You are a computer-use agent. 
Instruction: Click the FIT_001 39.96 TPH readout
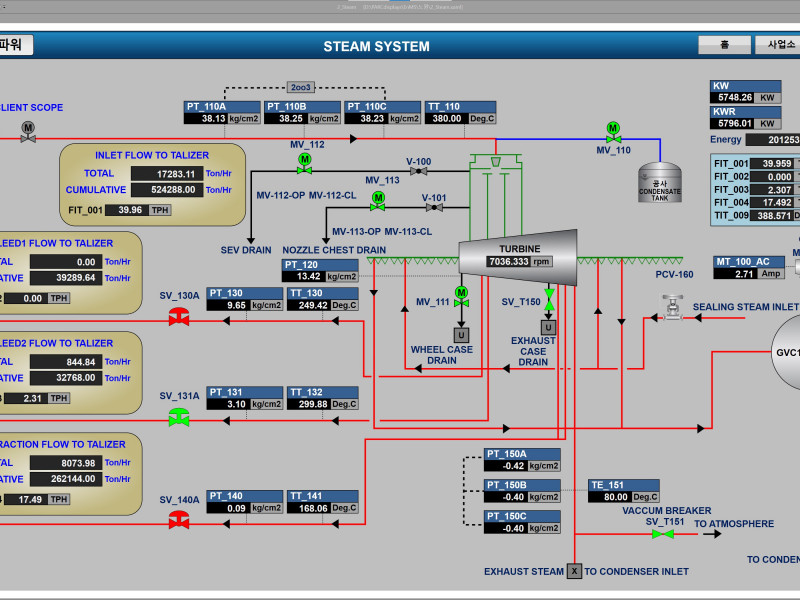pos(138,210)
